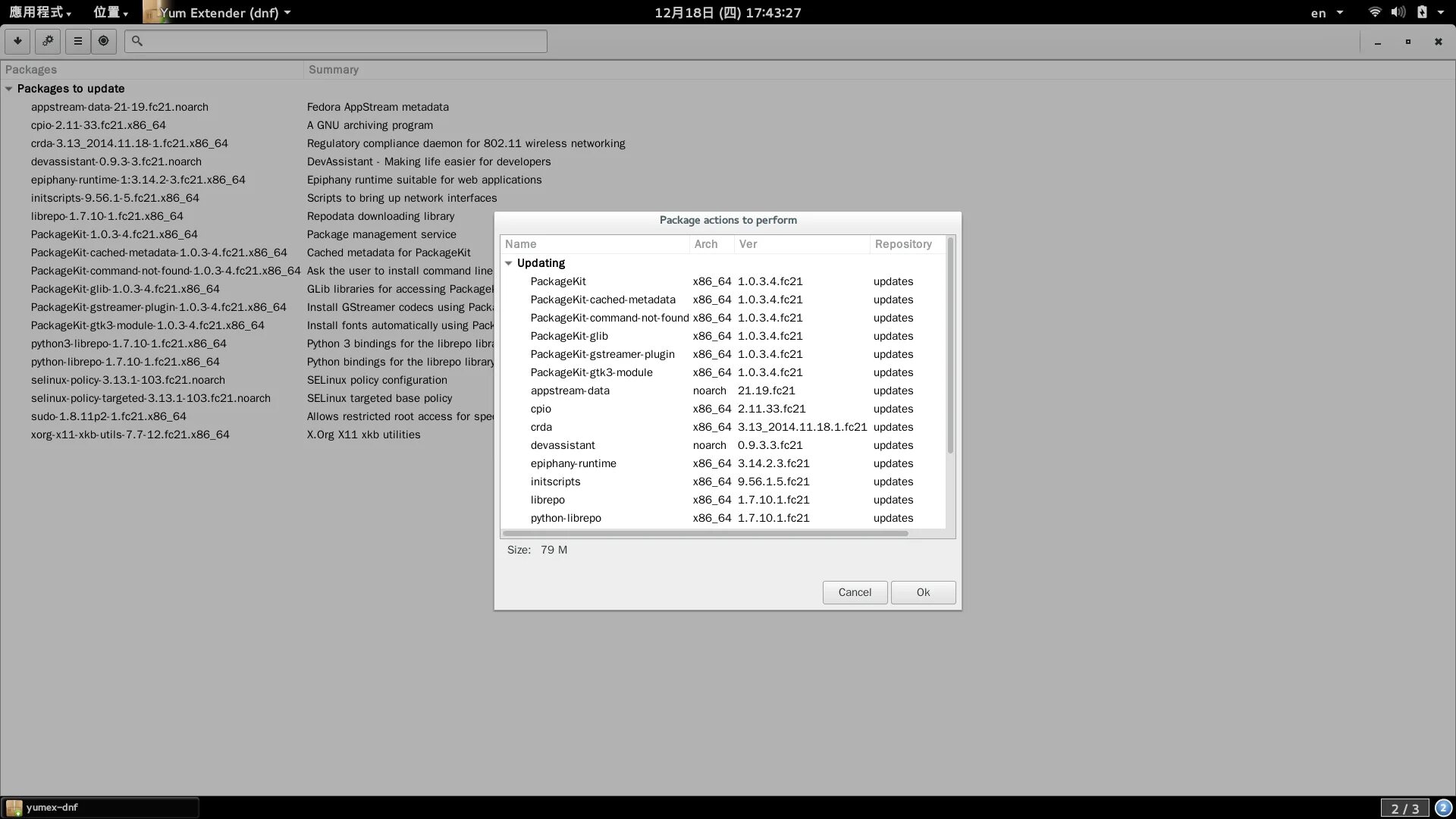1456x819 pixels.
Task: Collapse the Packages to update group
Action: click(9, 89)
